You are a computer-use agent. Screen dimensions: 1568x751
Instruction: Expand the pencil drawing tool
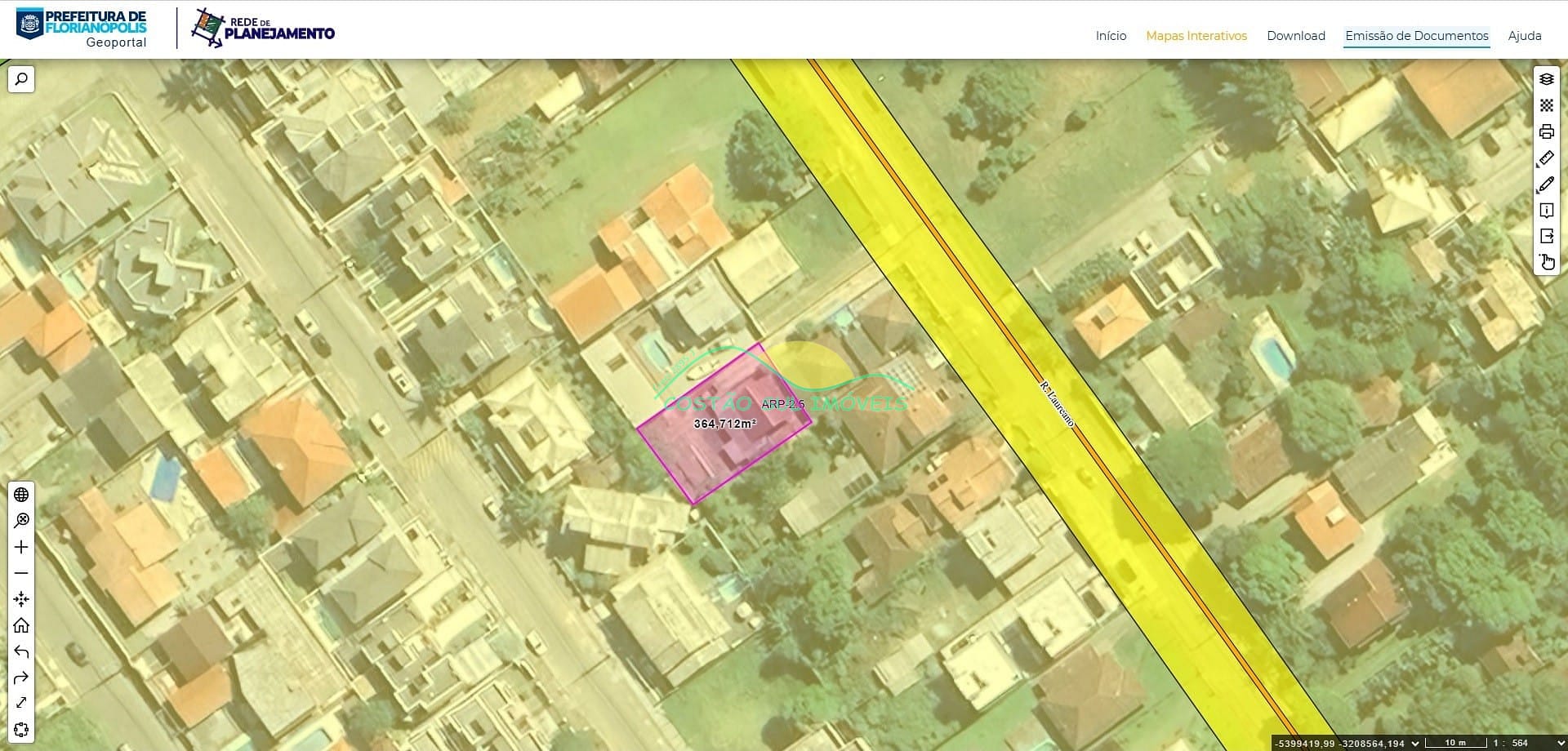pos(1546,184)
